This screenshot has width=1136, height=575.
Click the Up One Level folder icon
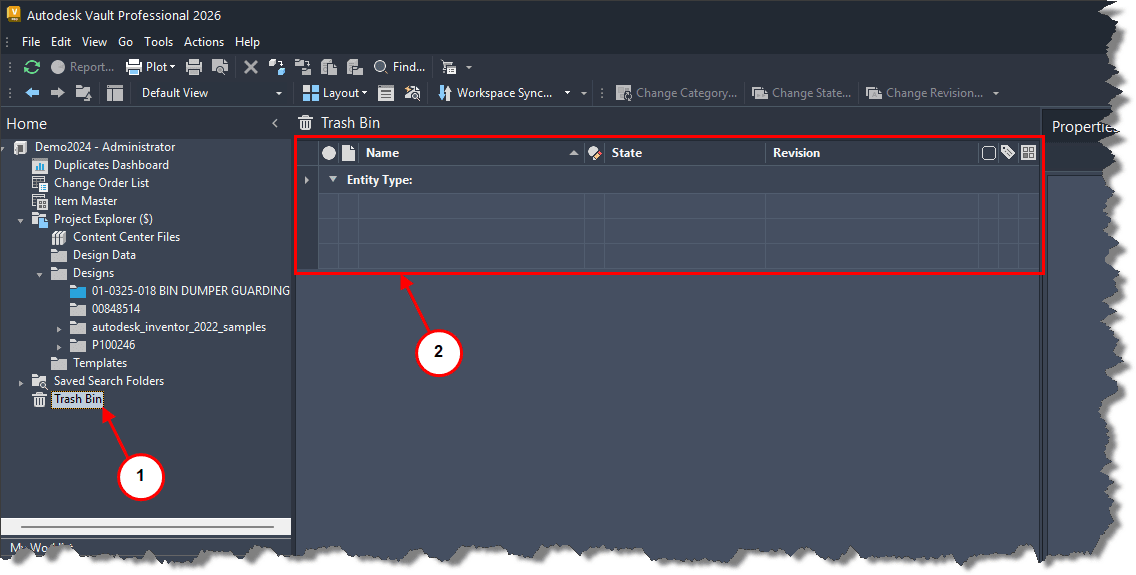[x=83, y=93]
